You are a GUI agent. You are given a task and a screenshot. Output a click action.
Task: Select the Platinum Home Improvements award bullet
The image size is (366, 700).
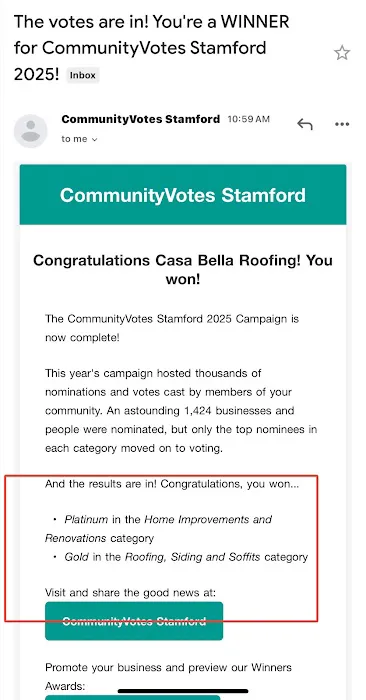coord(158,529)
